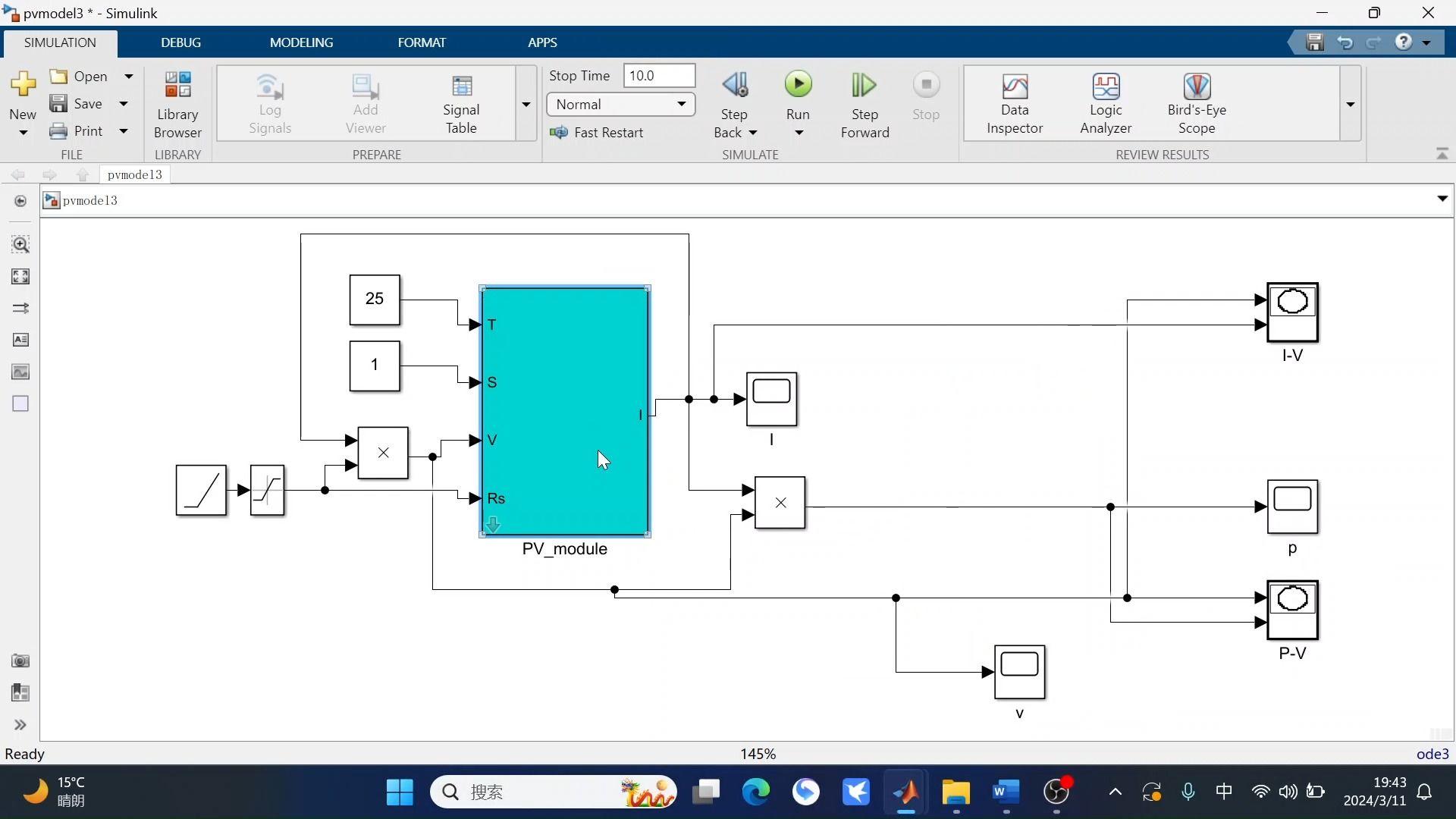
Task: Click Add Viewer in the Prepare section
Action: click(366, 102)
